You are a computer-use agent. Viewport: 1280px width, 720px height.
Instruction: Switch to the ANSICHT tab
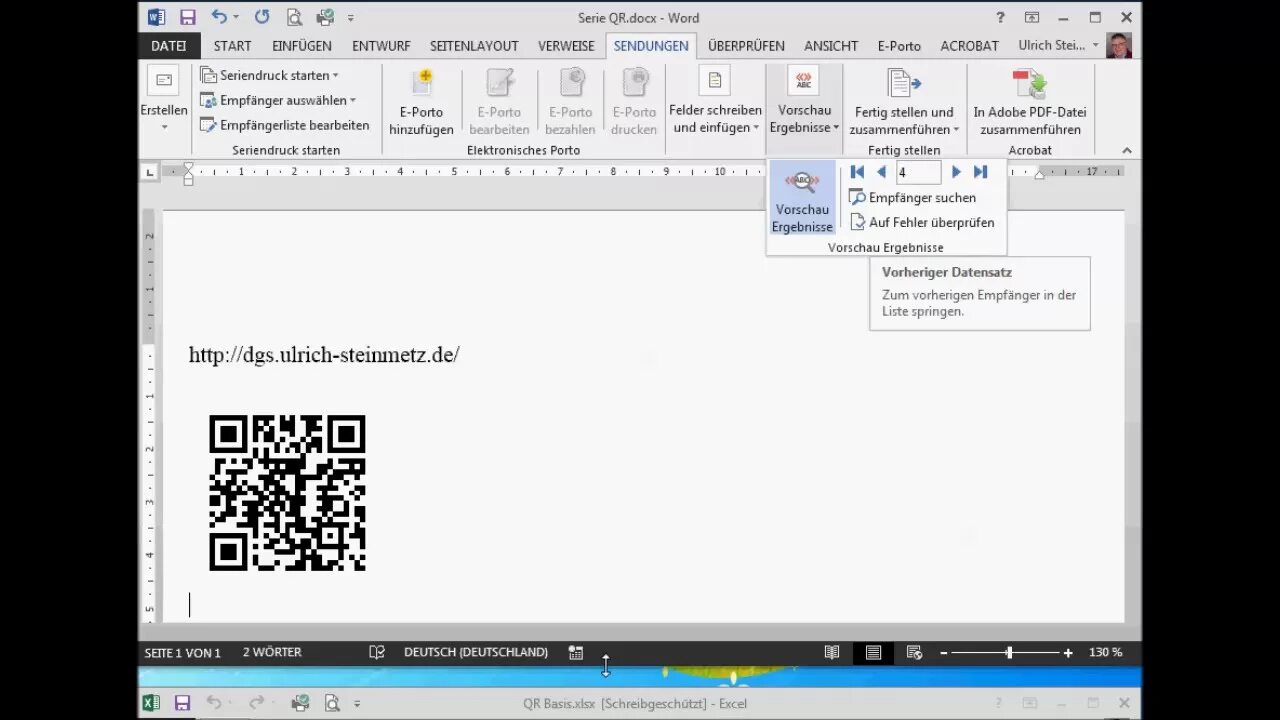pos(831,46)
